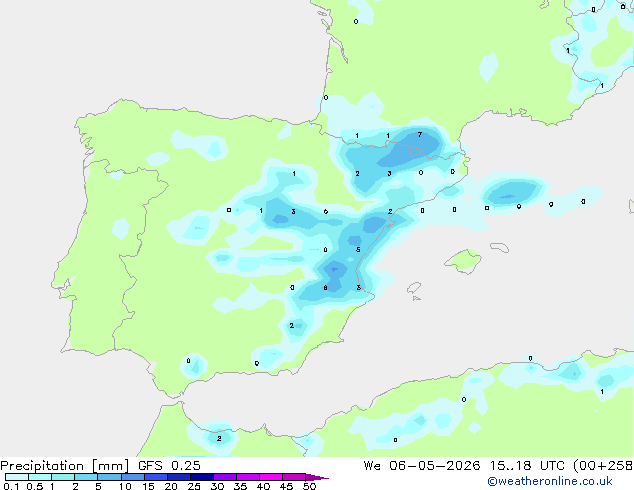Click the '15..18 UTC' time range text

527,466
